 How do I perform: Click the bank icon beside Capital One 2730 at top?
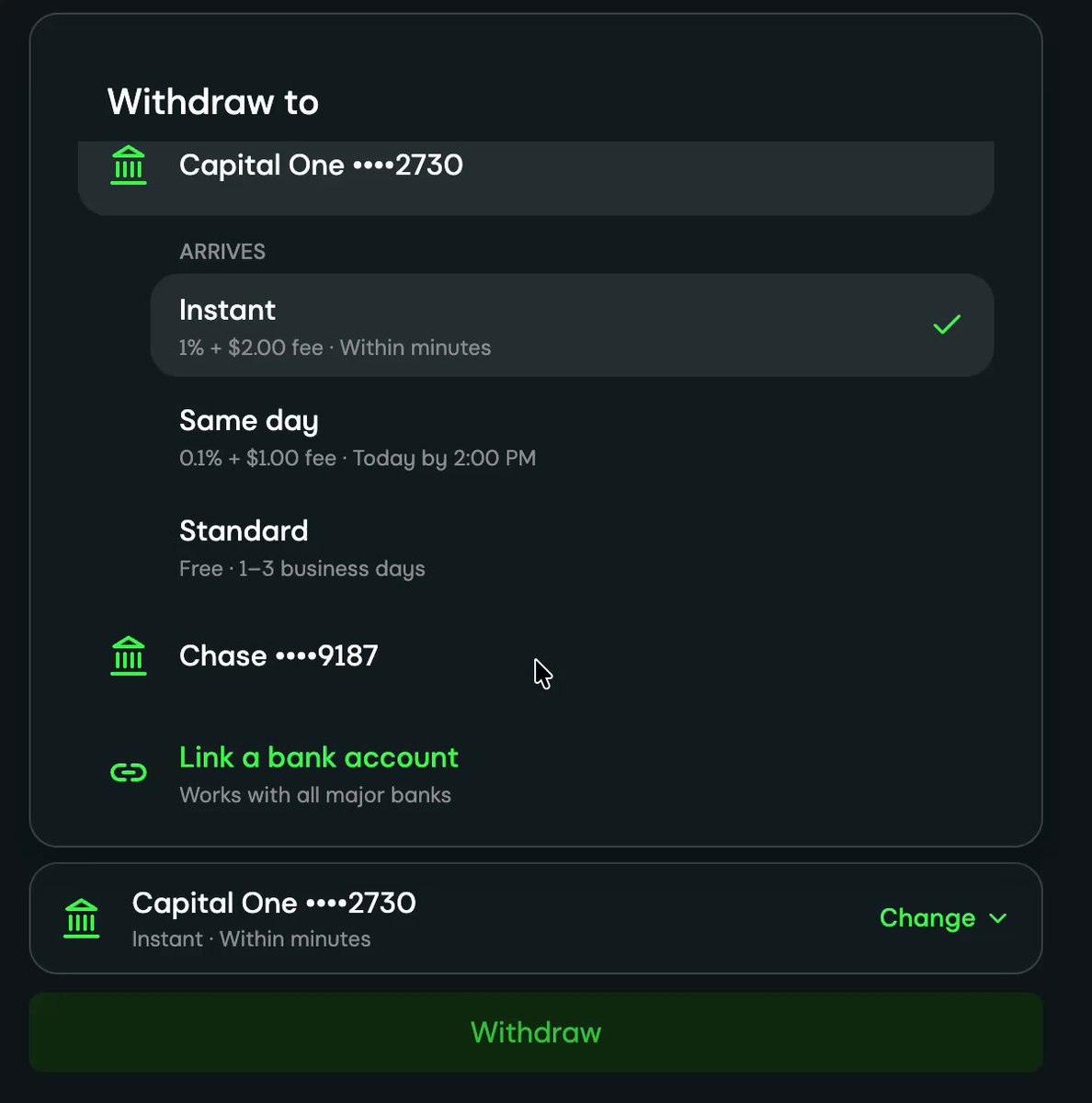pyautogui.click(x=129, y=165)
